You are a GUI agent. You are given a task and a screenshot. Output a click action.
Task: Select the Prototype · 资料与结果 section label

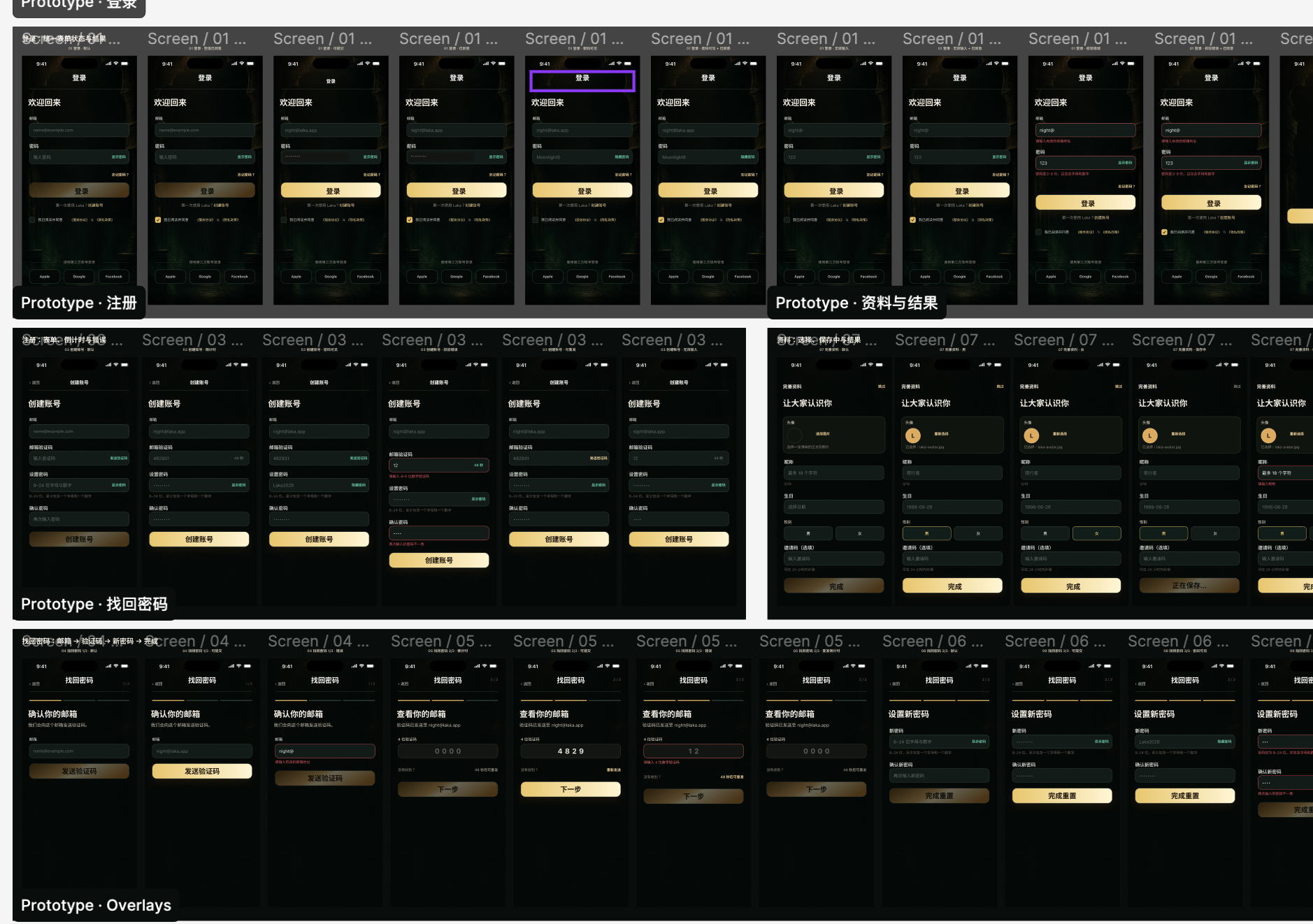(x=856, y=303)
